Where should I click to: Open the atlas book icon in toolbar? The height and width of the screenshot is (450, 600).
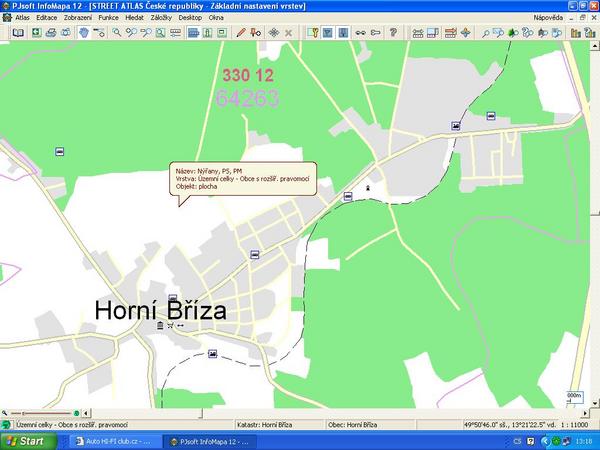tap(18, 33)
